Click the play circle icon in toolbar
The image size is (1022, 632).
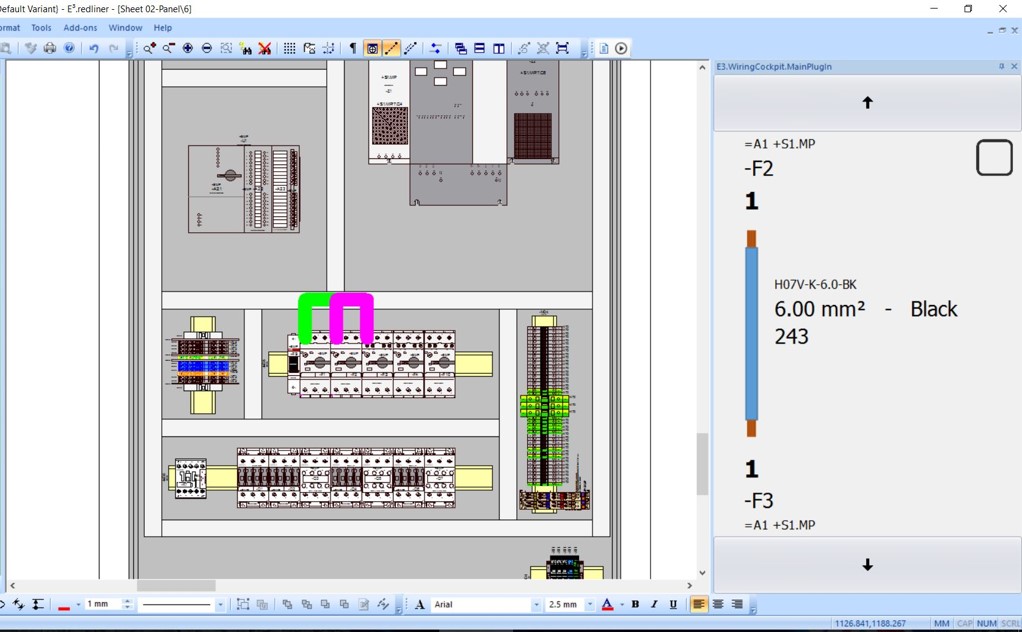click(x=621, y=48)
